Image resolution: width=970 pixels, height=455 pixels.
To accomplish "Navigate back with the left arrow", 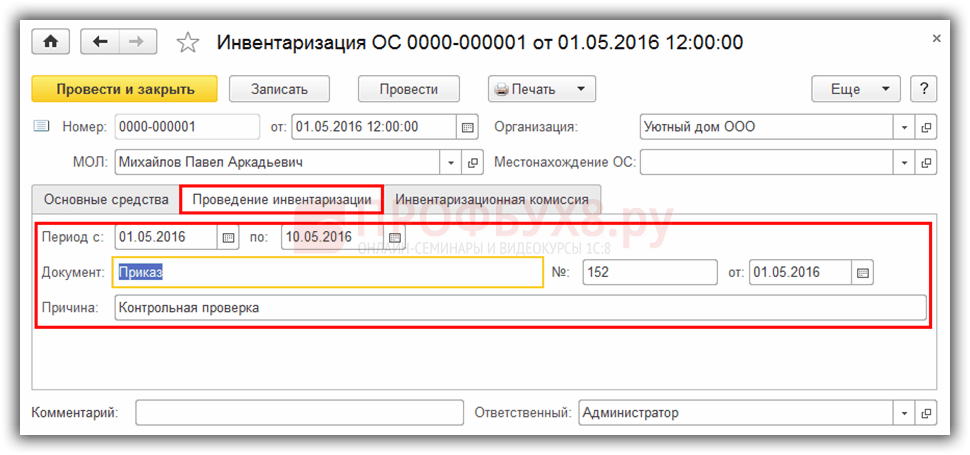I will click(x=100, y=41).
